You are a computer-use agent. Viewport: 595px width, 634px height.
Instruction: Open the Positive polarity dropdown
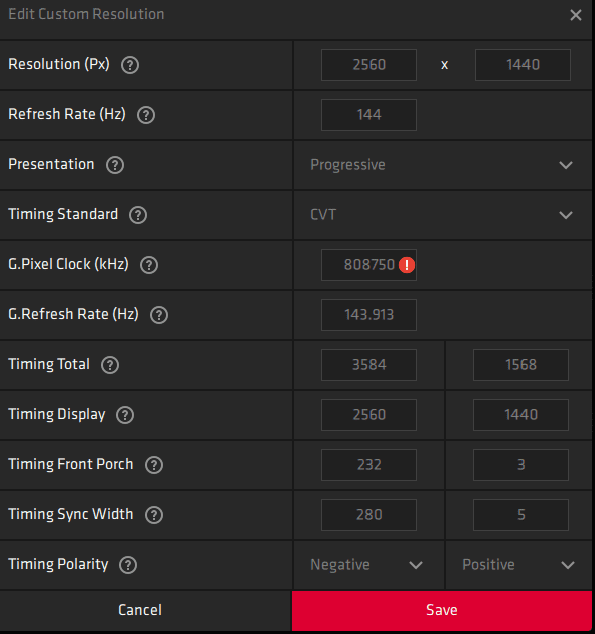tap(519, 565)
